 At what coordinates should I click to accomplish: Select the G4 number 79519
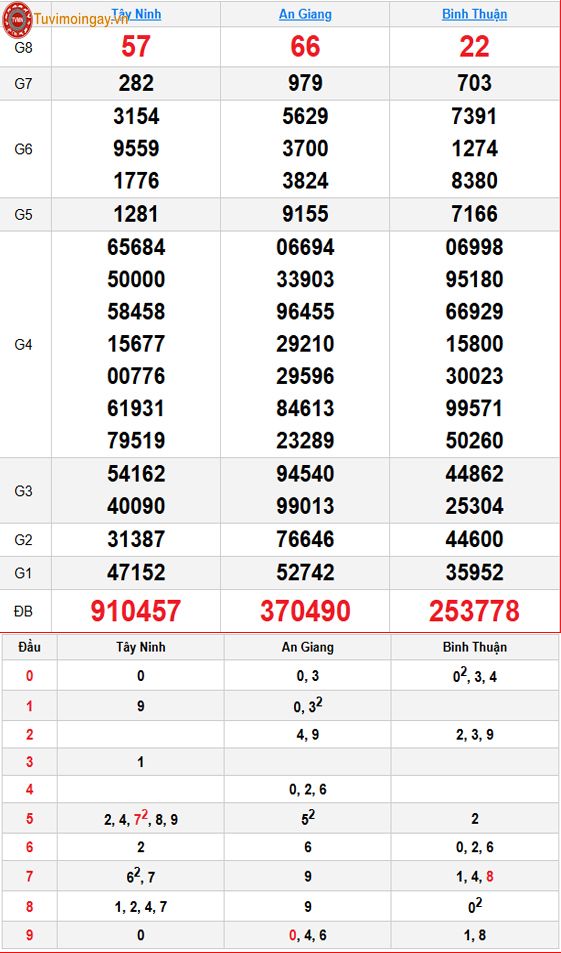(x=136, y=440)
